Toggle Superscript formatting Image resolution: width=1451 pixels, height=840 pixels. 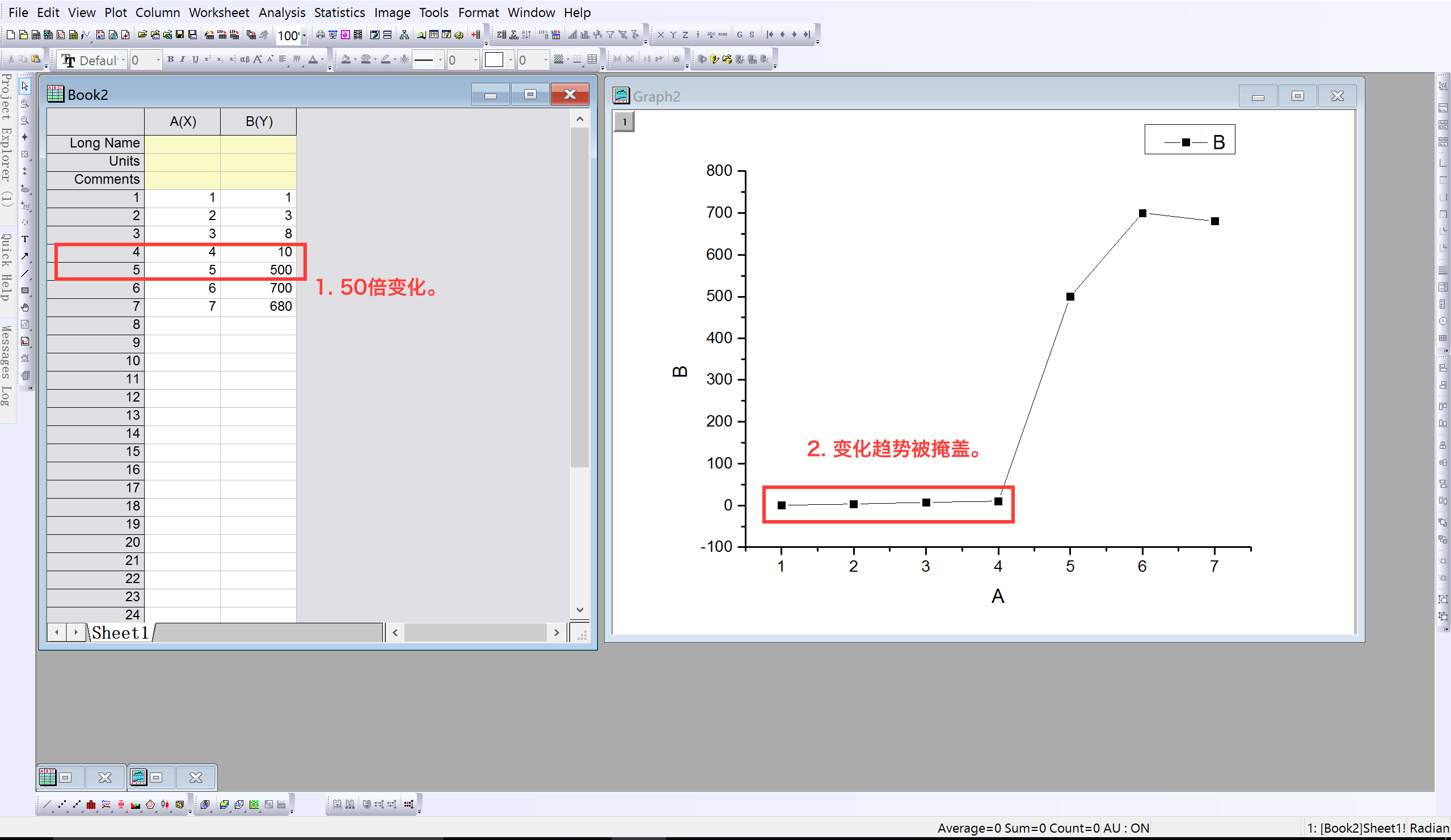(x=207, y=60)
